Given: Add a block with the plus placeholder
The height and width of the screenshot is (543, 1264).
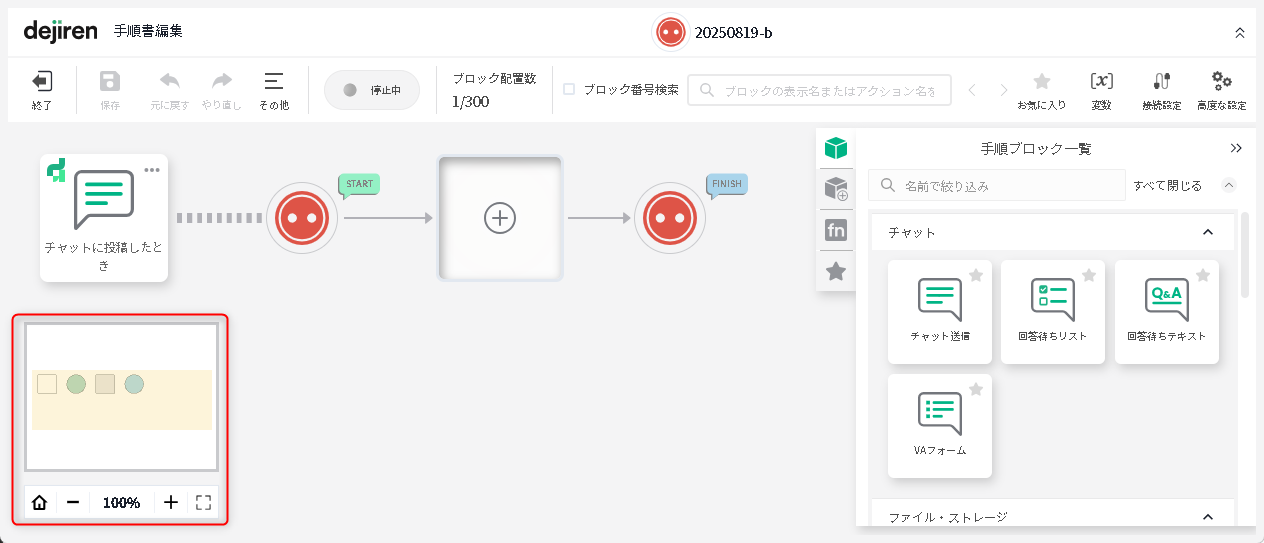Looking at the screenshot, I should coord(500,218).
